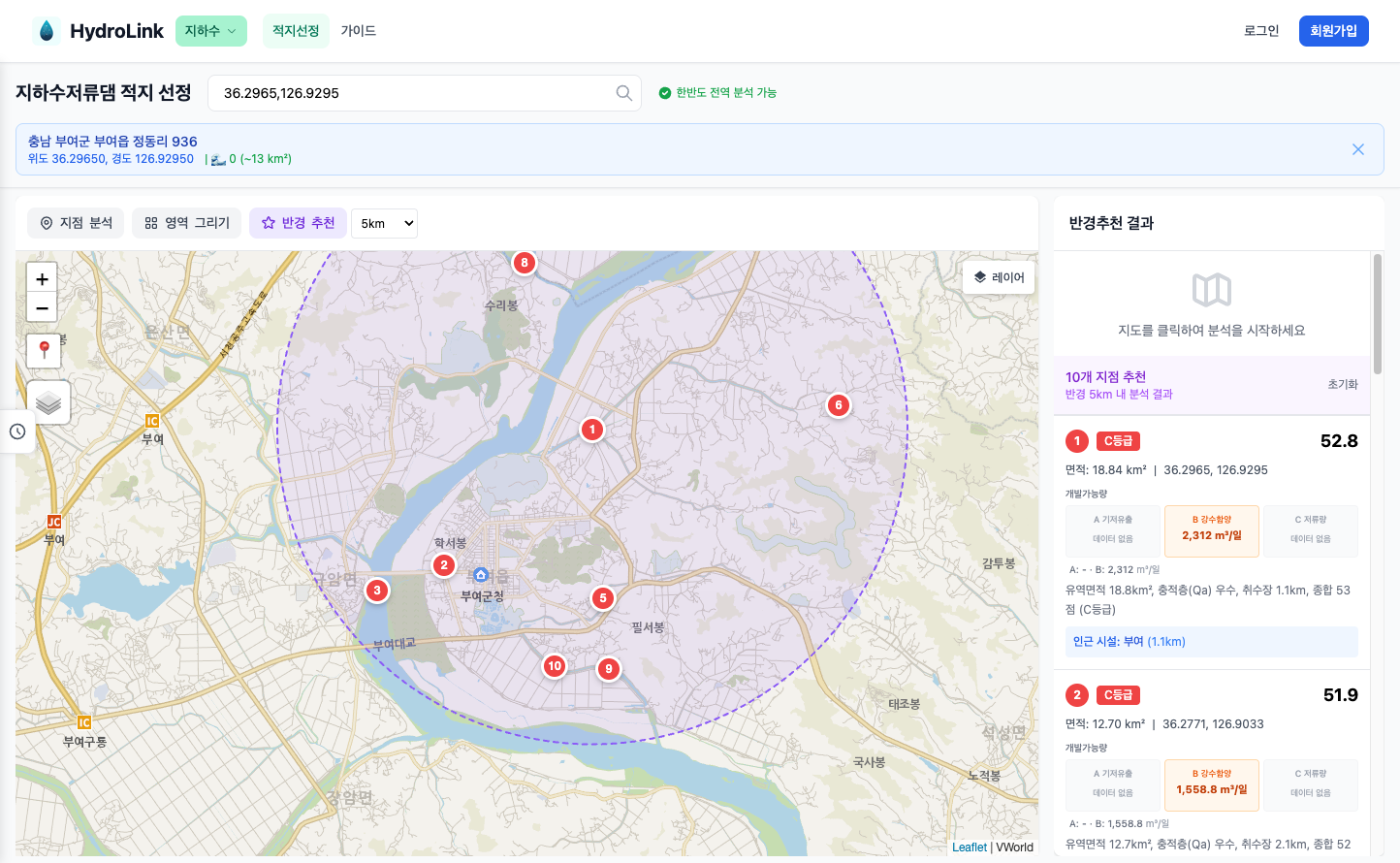Click the red pin marker tool
The image size is (1400, 863).
pos(44,350)
